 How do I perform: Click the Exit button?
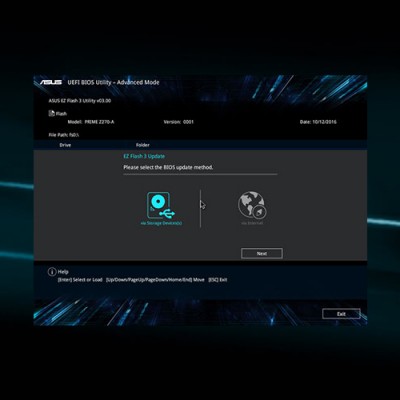click(x=341, y=314)
